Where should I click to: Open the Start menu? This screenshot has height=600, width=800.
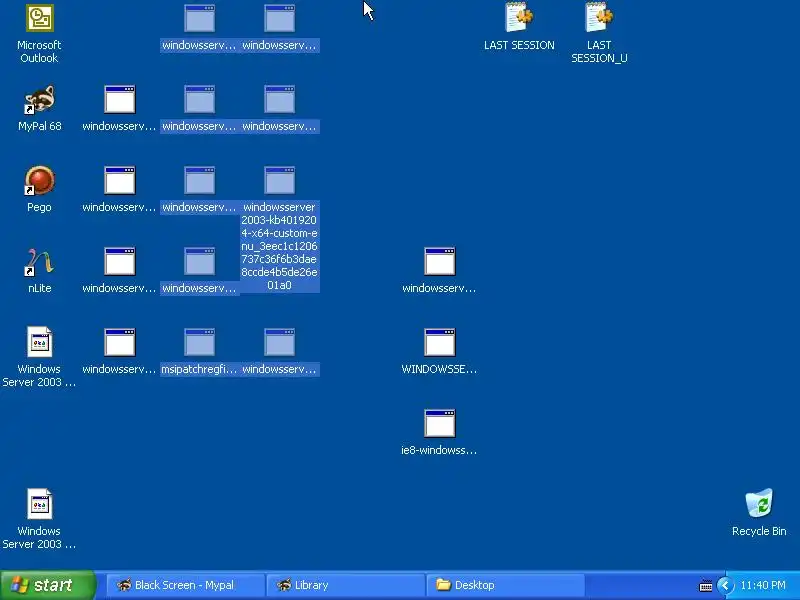pos(48,585)
